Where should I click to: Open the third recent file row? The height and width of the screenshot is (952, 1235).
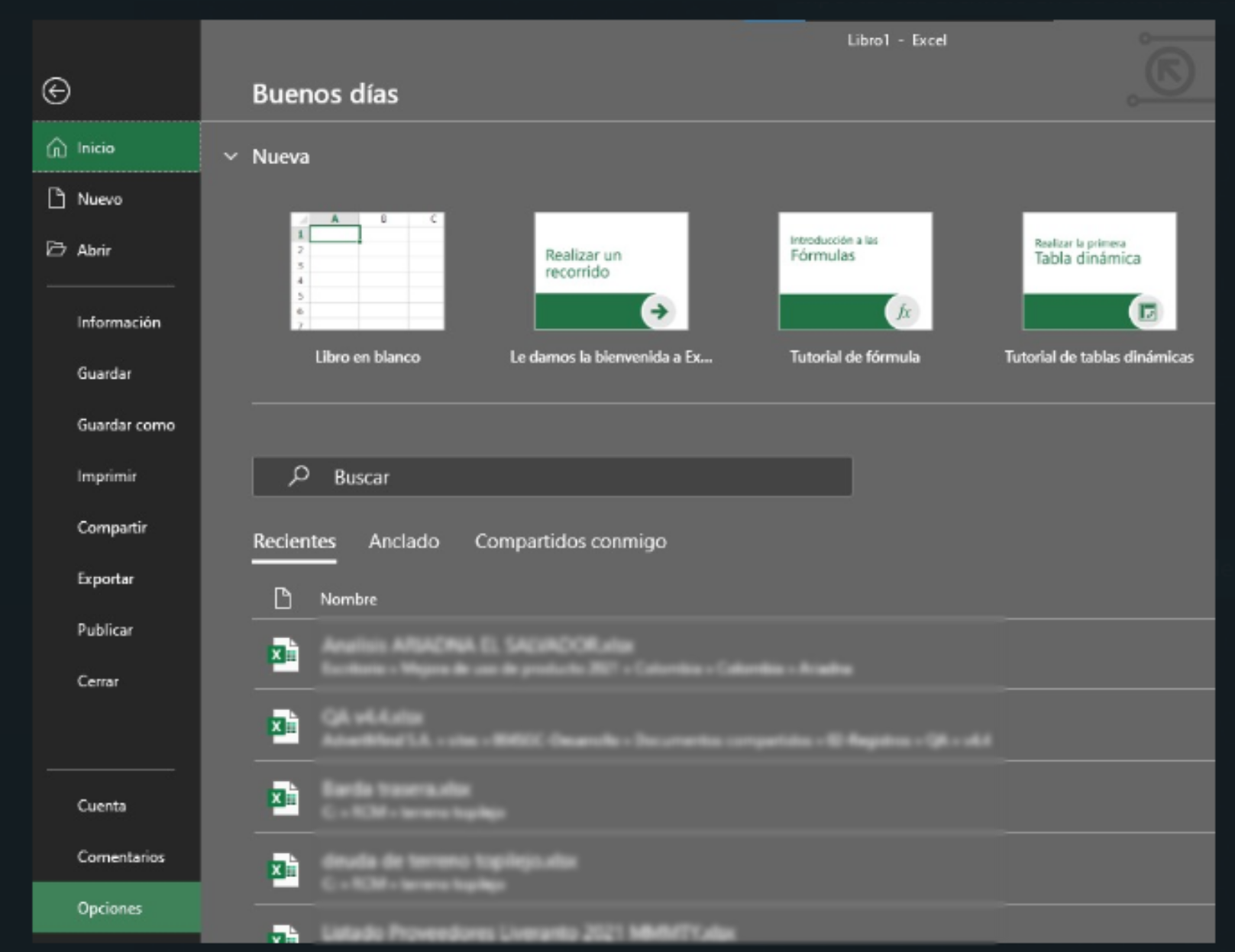(x=733, y=798)
